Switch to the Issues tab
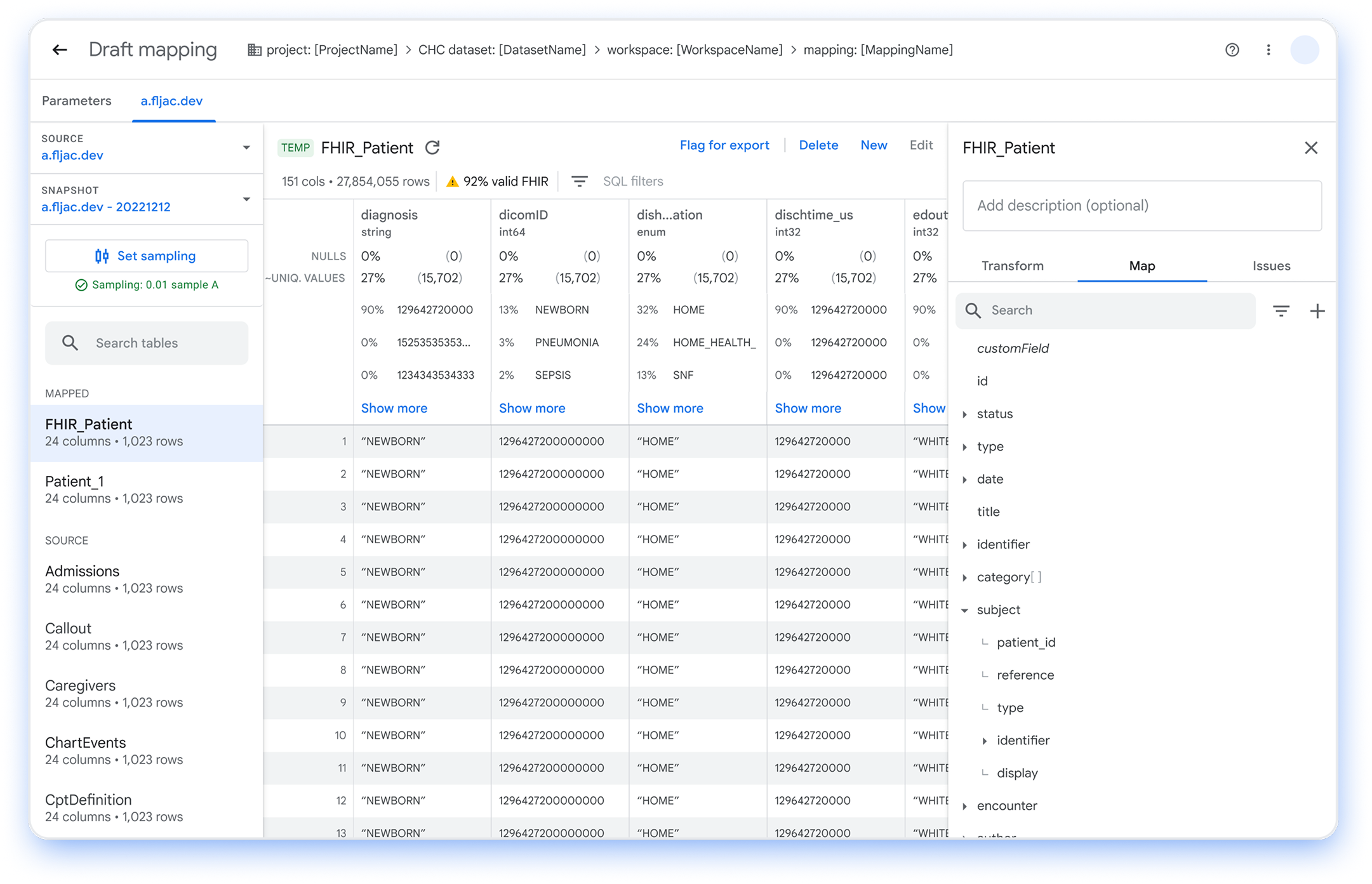This screenshot has width=1372, height=884. pos(1271,266)
